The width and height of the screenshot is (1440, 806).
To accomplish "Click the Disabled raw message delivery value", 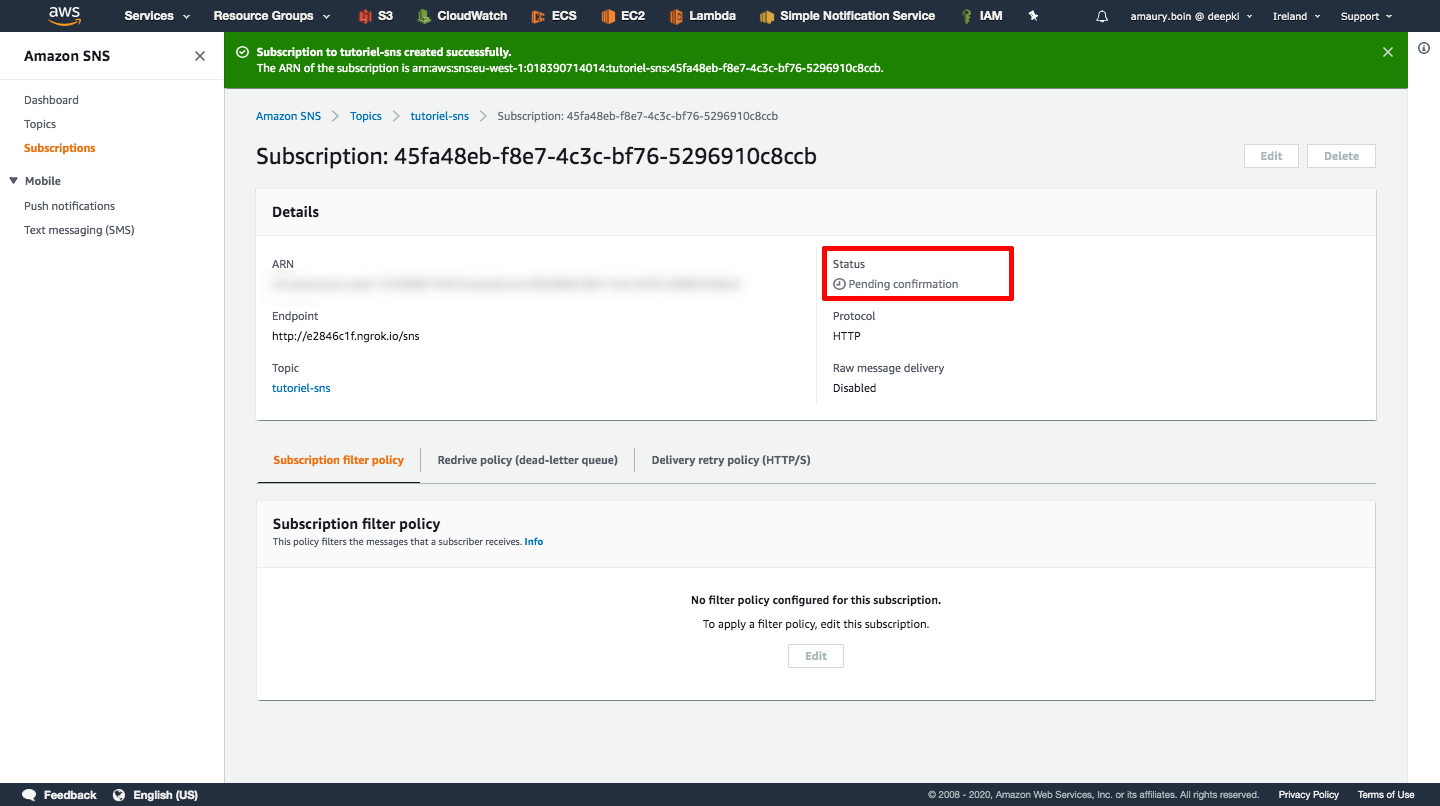I will 854,388.
